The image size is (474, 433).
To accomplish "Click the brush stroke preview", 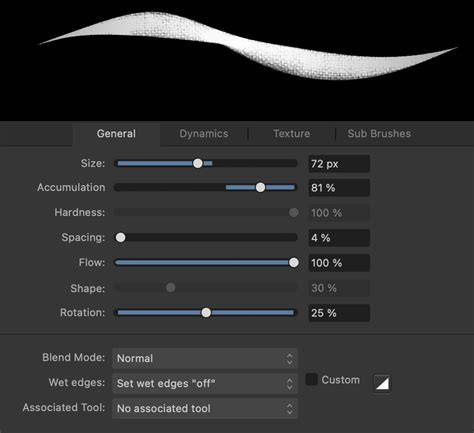I will 237,60.
